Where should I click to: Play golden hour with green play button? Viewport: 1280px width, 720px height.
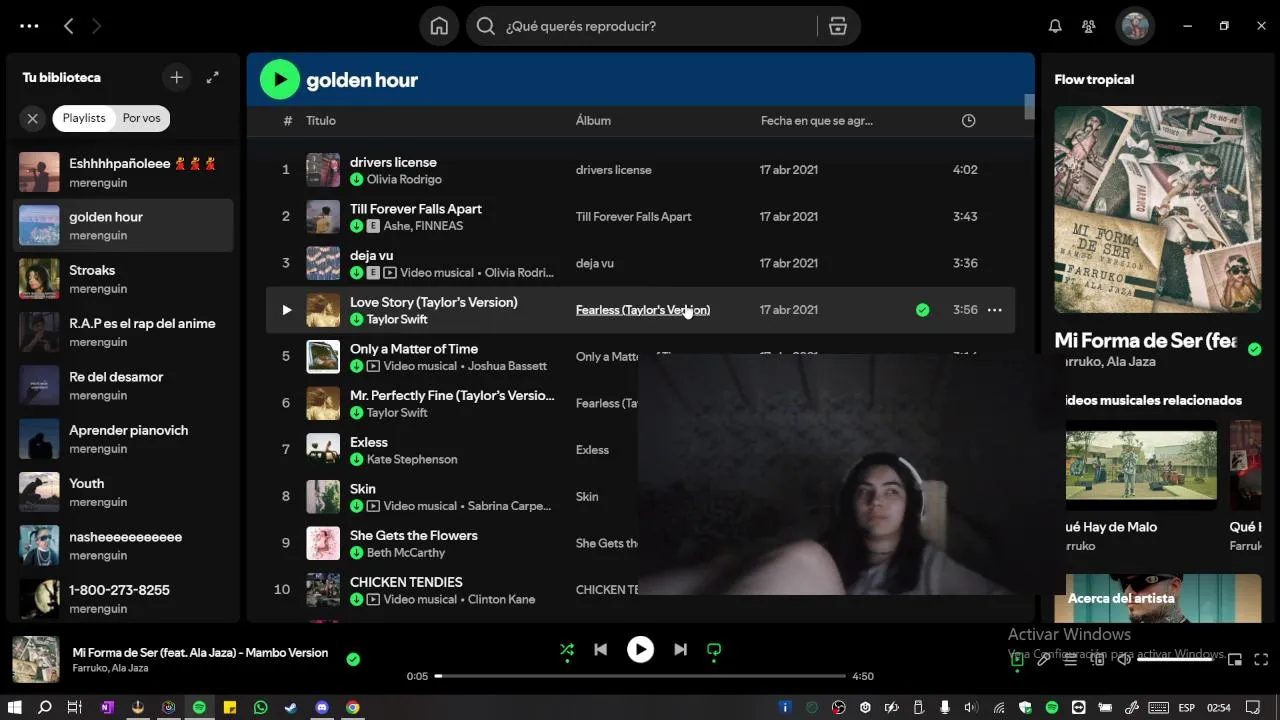coord(280,80)
